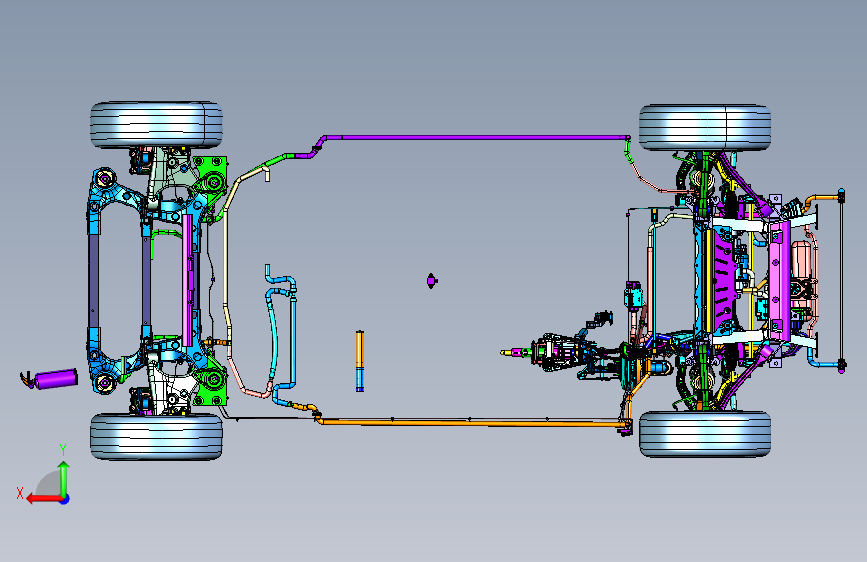The image size is (867, 562).
Task: Click the green Y axis label
Action: (x=63, y=450)
